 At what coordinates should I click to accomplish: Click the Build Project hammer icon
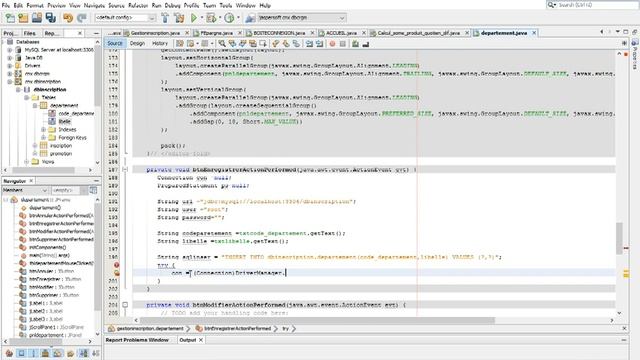pos(165,18)
